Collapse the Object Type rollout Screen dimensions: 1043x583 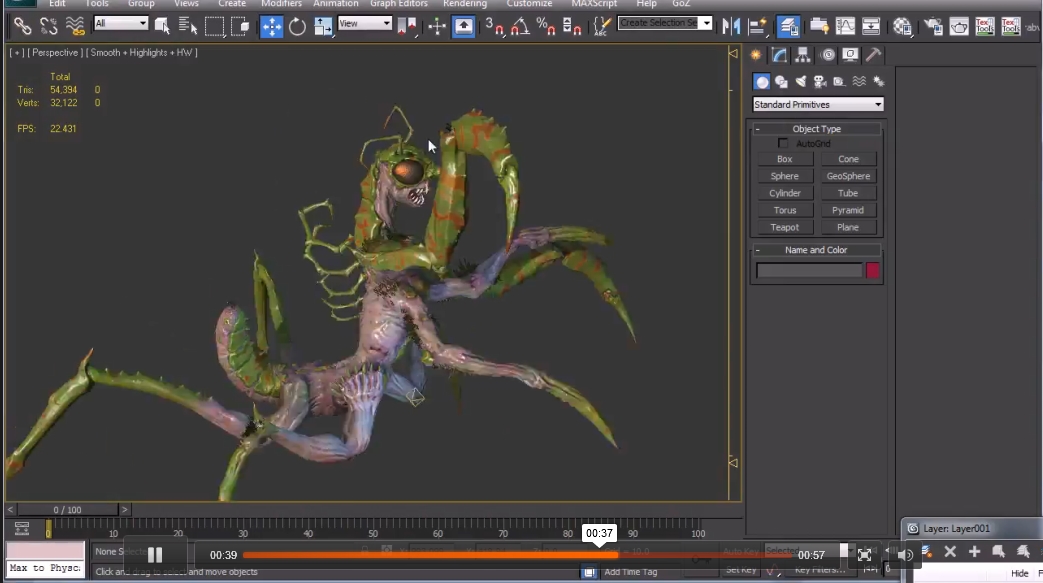pyautogui.click(x=817, y=128)
